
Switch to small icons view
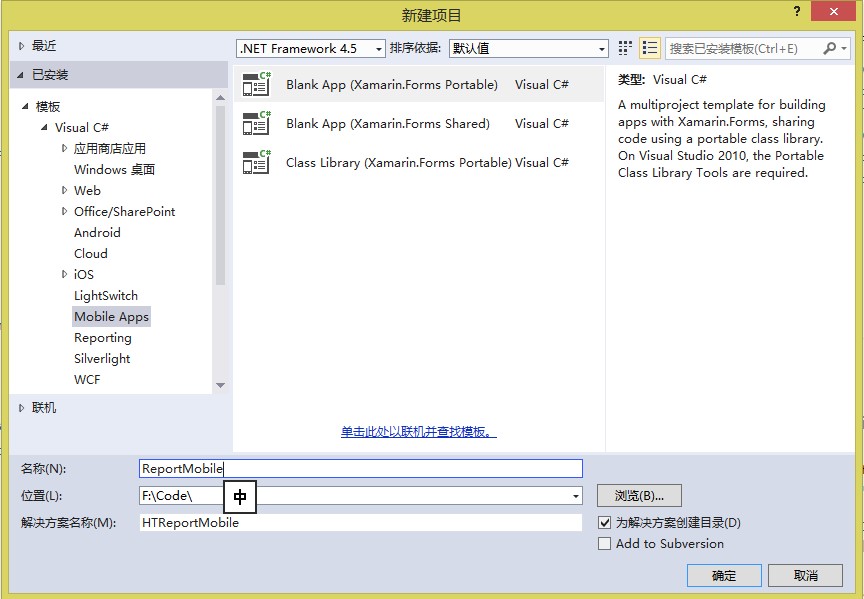(x=624, y=48)
